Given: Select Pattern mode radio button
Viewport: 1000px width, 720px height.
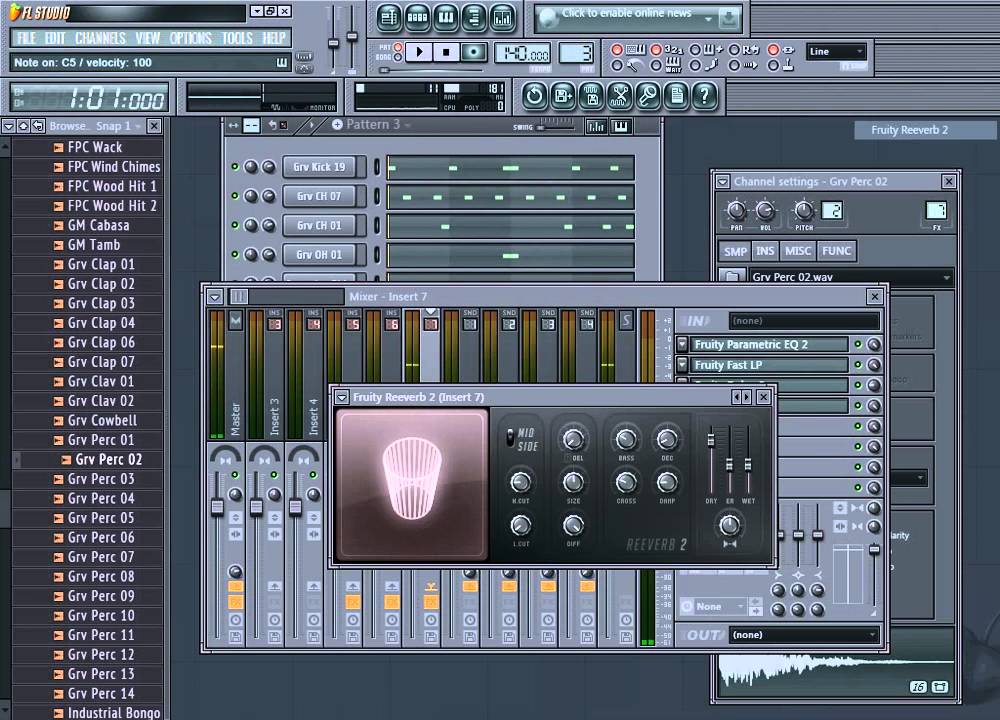Looking at the screenshot, I should click(x=398, y=47).
